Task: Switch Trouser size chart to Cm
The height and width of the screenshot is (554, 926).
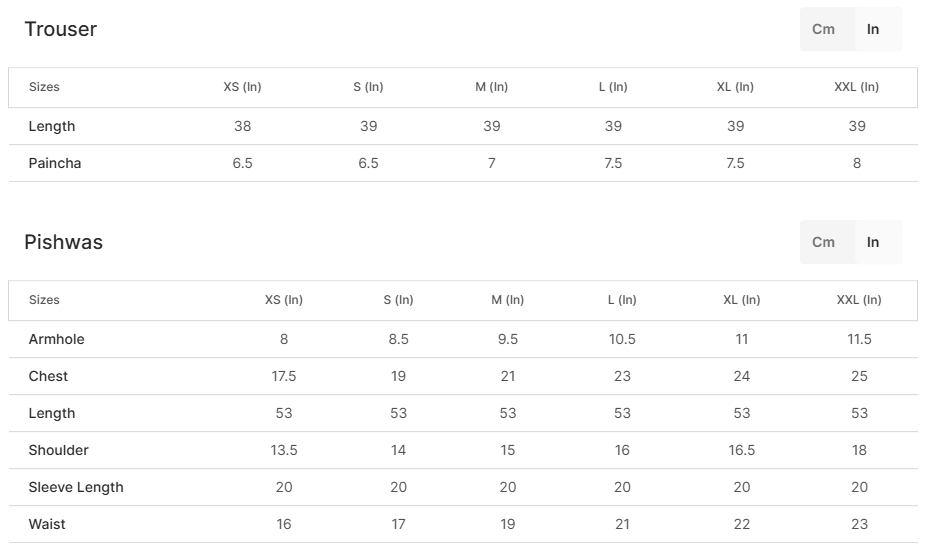Action: coord(823,29)
